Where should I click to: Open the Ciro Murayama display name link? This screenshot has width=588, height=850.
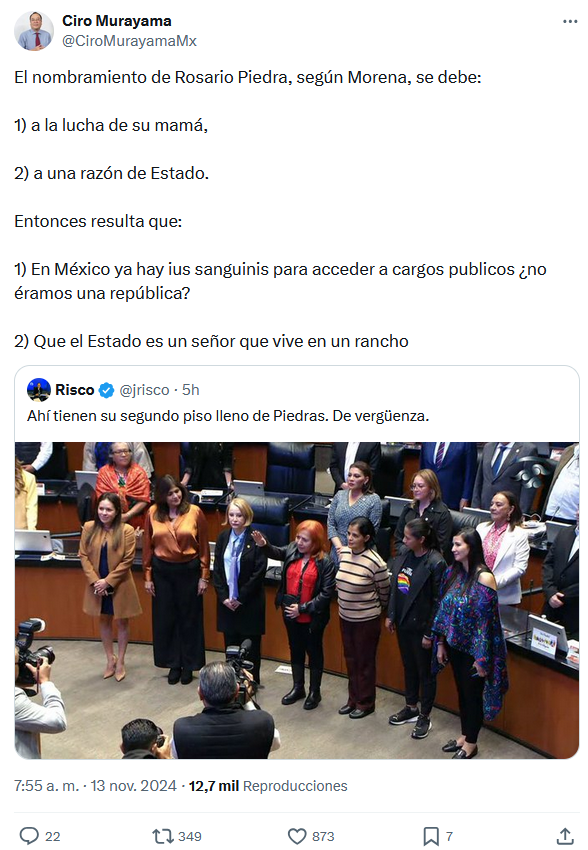(117, 21)
